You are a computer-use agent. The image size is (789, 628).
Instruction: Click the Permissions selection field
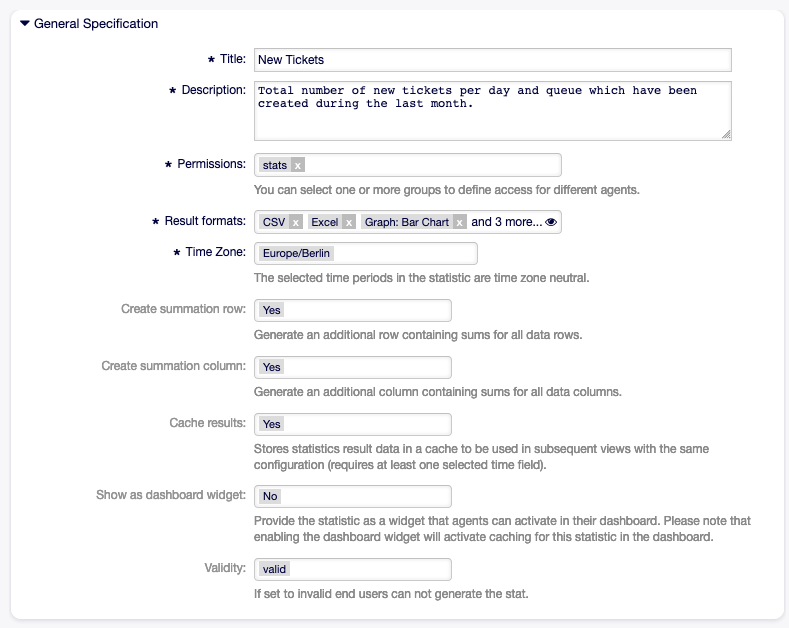point(430,165)
